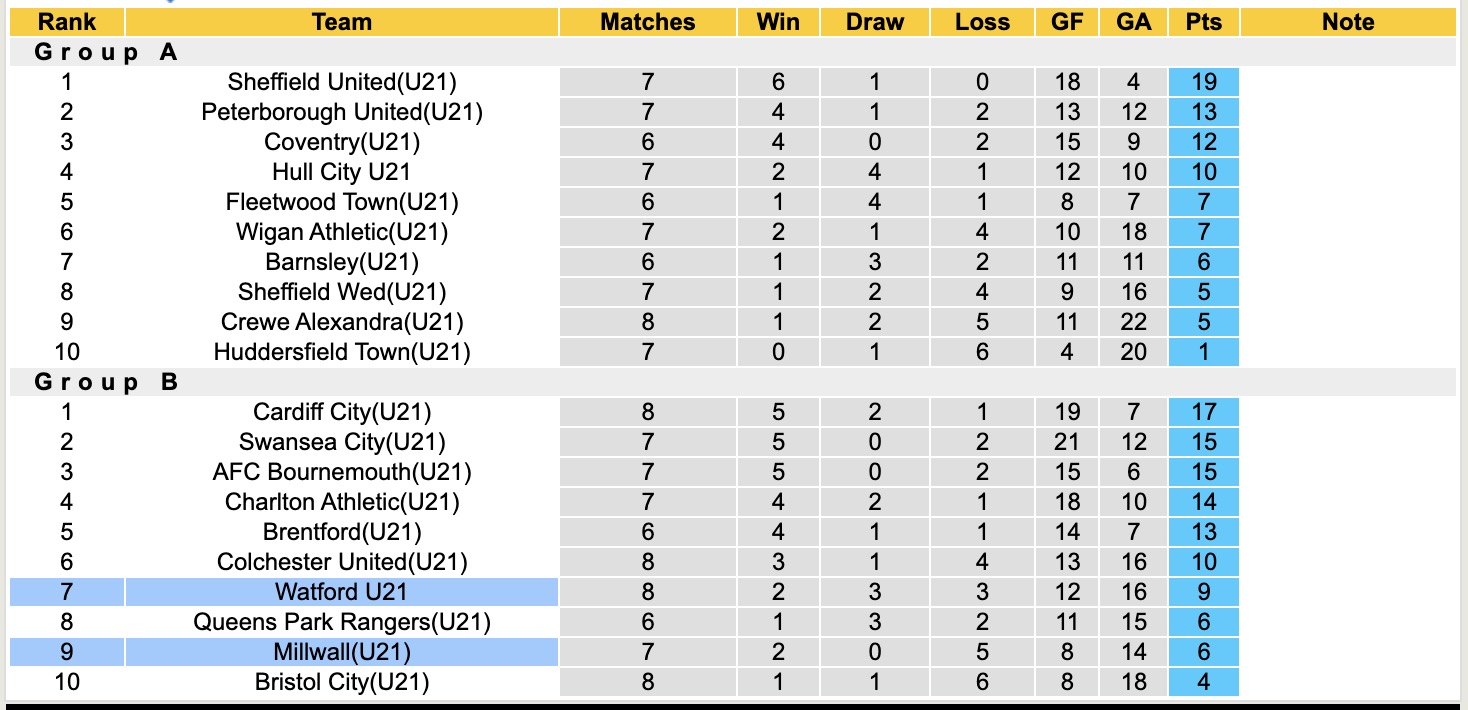Click the Huddersfield Town(U21) team name

pos(342,352)
